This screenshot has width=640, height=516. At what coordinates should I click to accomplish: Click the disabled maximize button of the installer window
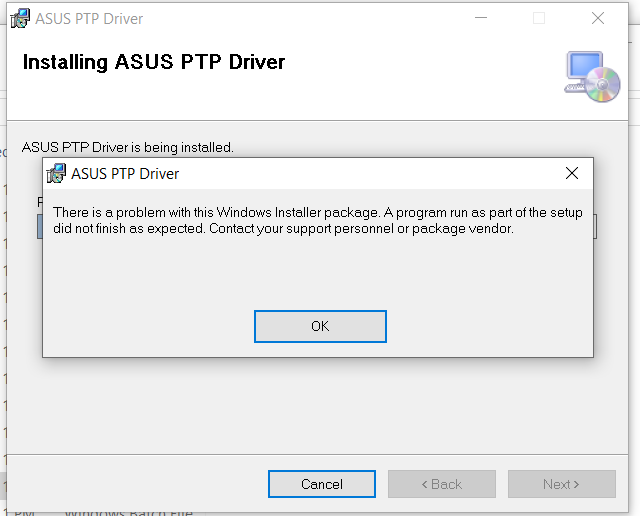(x=539, y=18)
